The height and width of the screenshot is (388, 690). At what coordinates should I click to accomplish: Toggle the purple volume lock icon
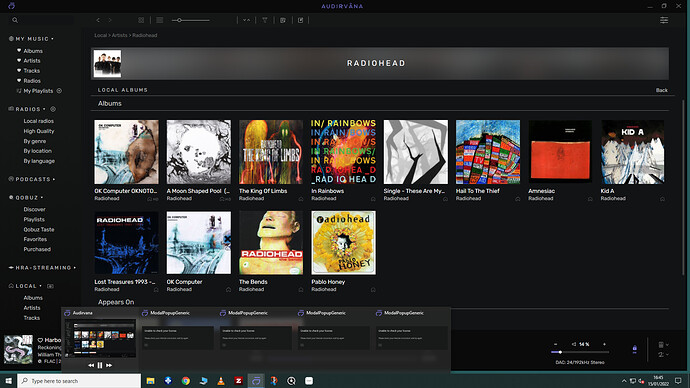click(x=635, y=349)
